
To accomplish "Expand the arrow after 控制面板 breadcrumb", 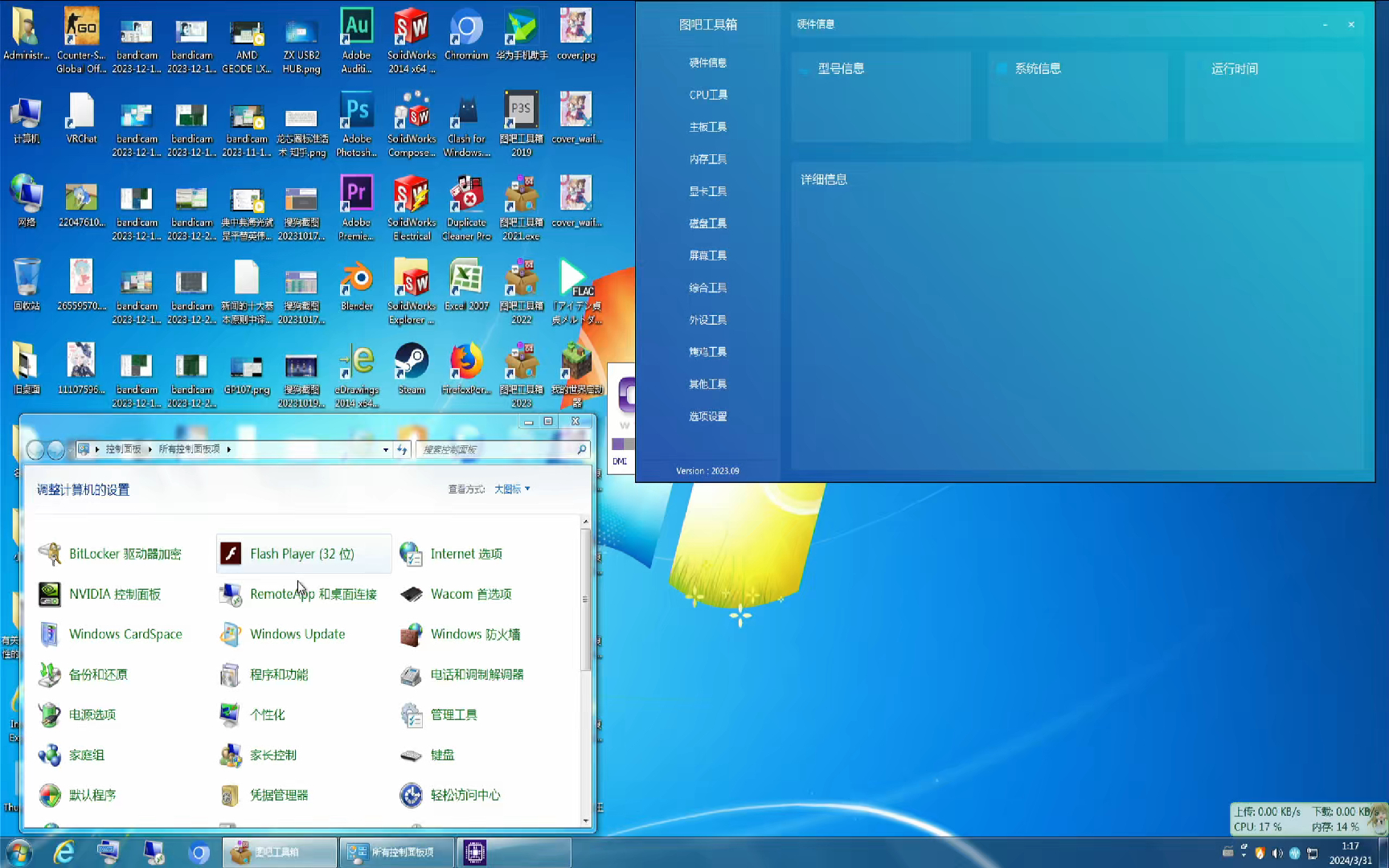I will click(150, 449).
